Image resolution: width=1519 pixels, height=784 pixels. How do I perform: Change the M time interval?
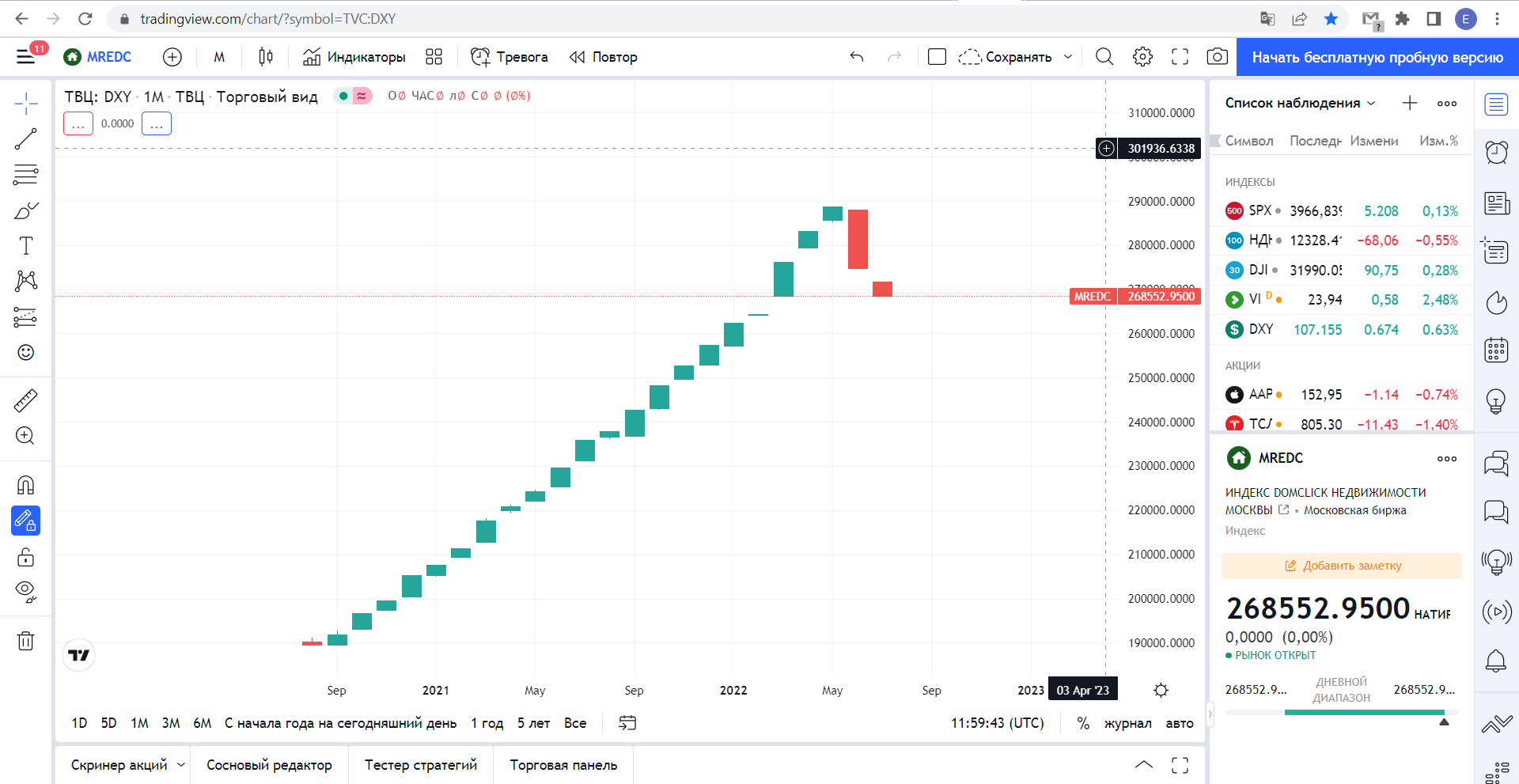tap(219, 57)
